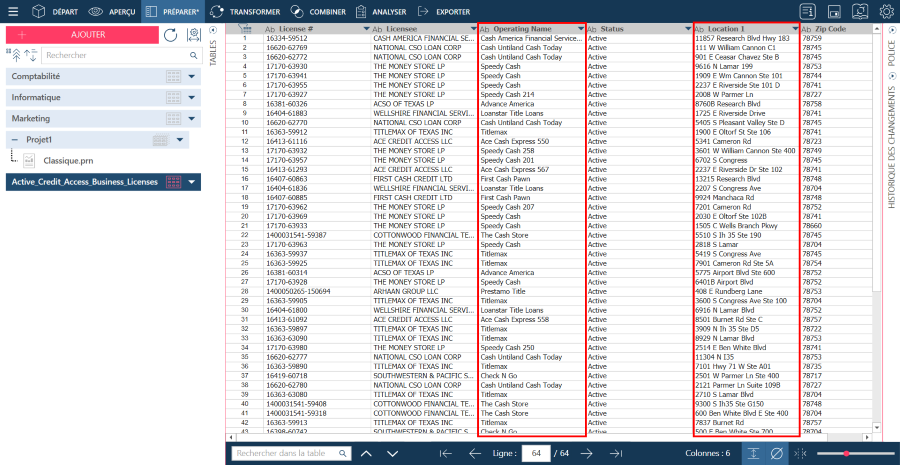Go to next search result arrow
Viewport: 900px width, 465px height.
click(393, 454)
